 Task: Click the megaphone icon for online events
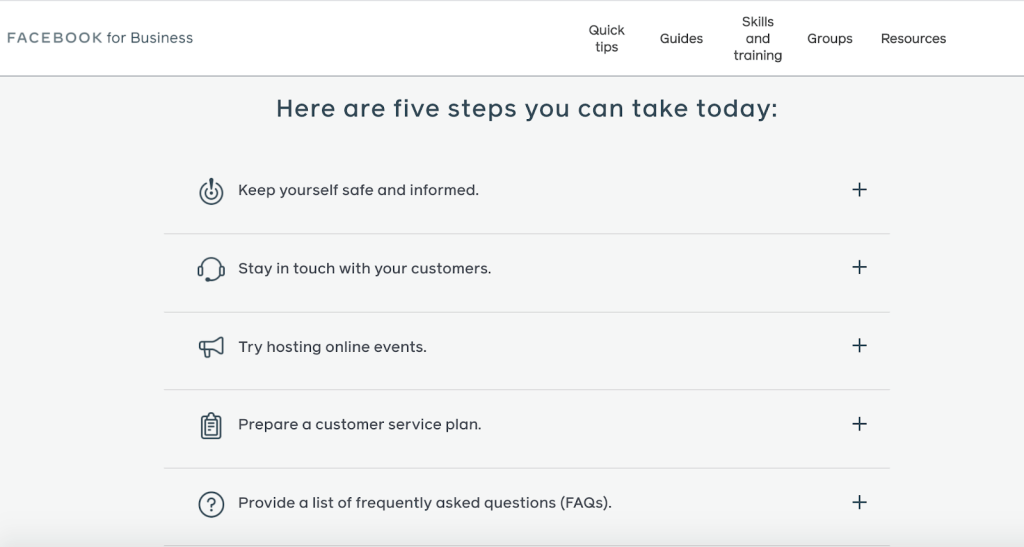click(210, 347)
